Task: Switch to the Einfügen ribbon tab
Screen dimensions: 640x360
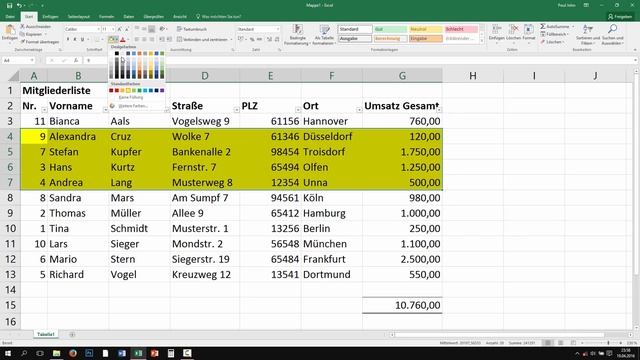Action: (50, 17)
